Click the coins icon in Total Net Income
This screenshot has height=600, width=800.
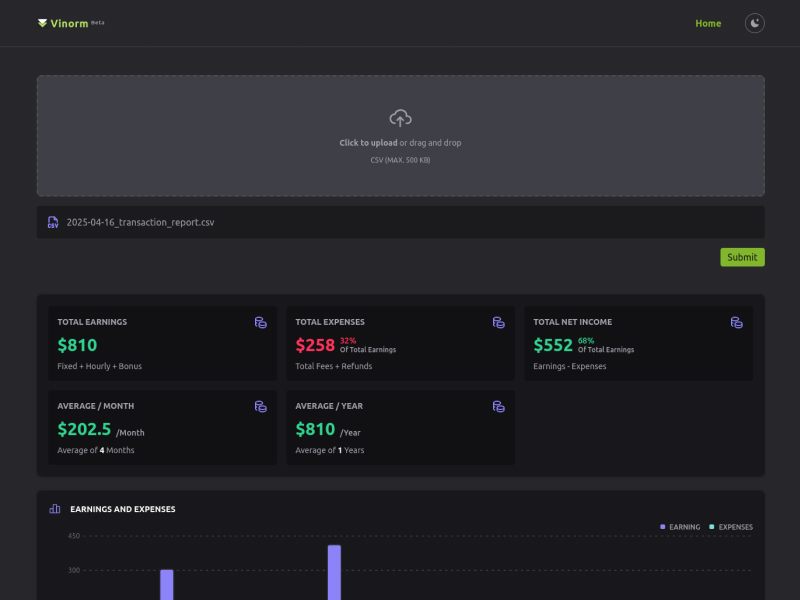[x=737, y=322]
